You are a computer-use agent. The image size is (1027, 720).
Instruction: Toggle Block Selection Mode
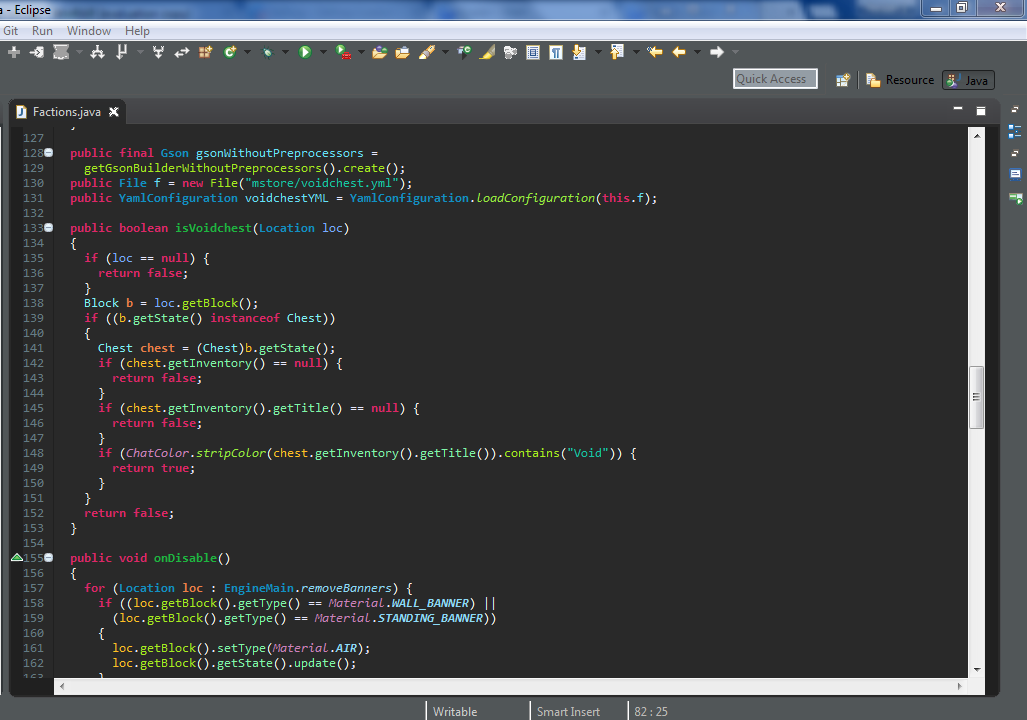[533, 52]
